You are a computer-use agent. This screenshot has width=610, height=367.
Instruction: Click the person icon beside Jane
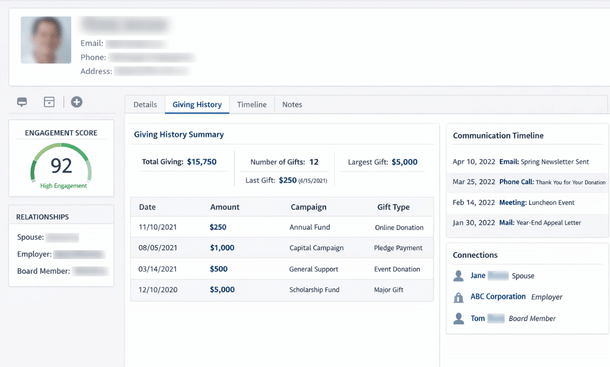point(459,276)
